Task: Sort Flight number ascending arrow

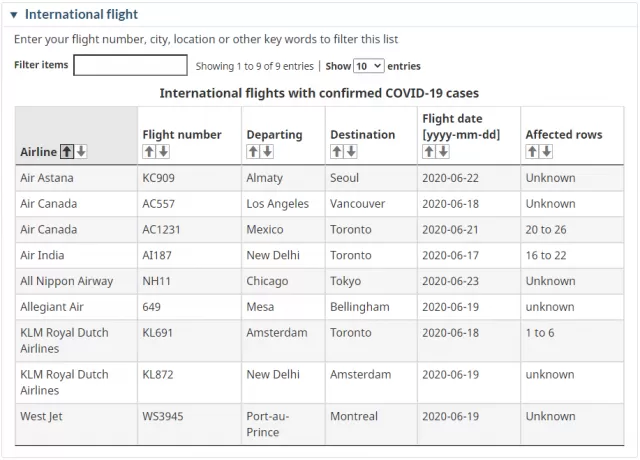Action: tap(149, 151)
